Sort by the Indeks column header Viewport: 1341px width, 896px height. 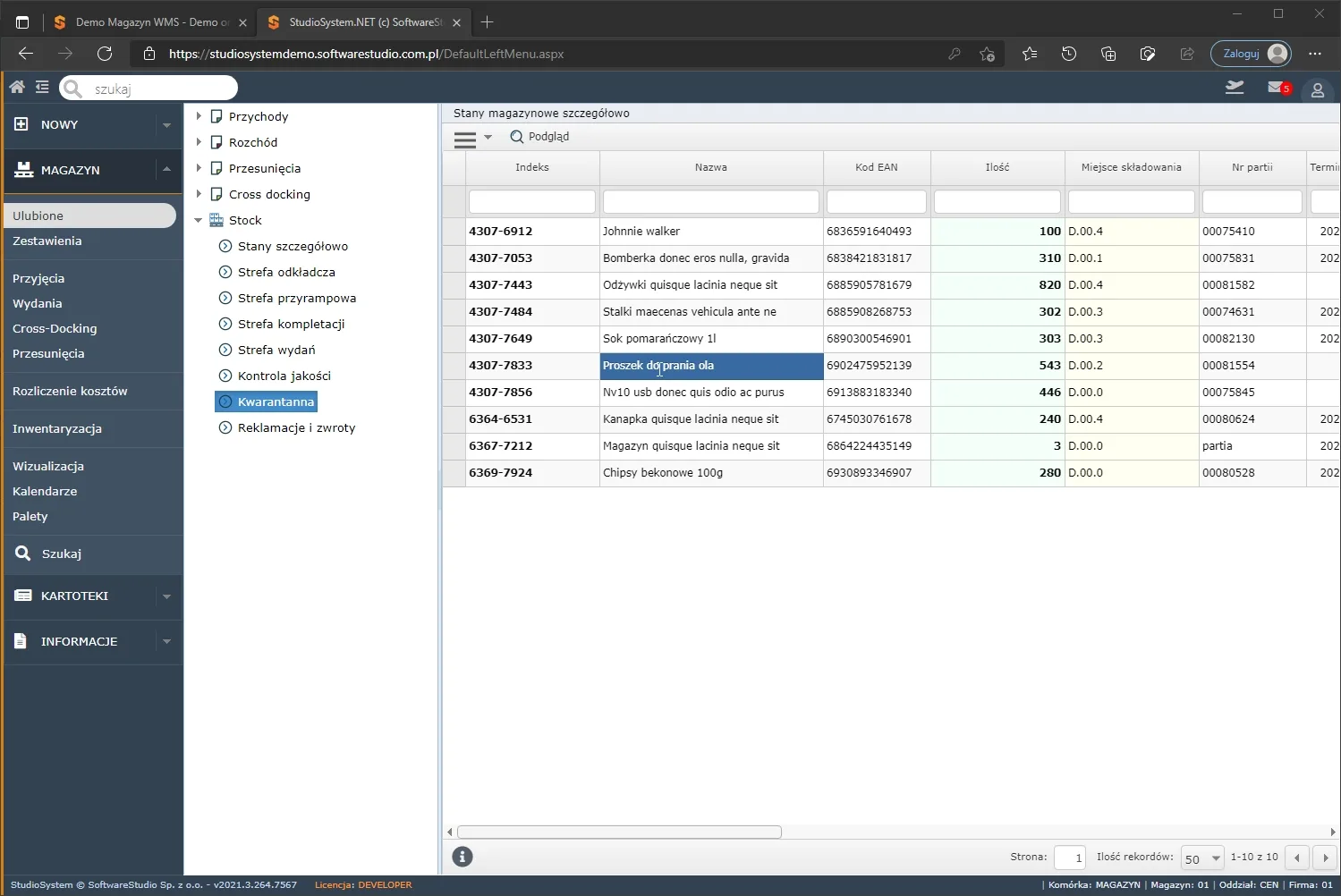532,167
